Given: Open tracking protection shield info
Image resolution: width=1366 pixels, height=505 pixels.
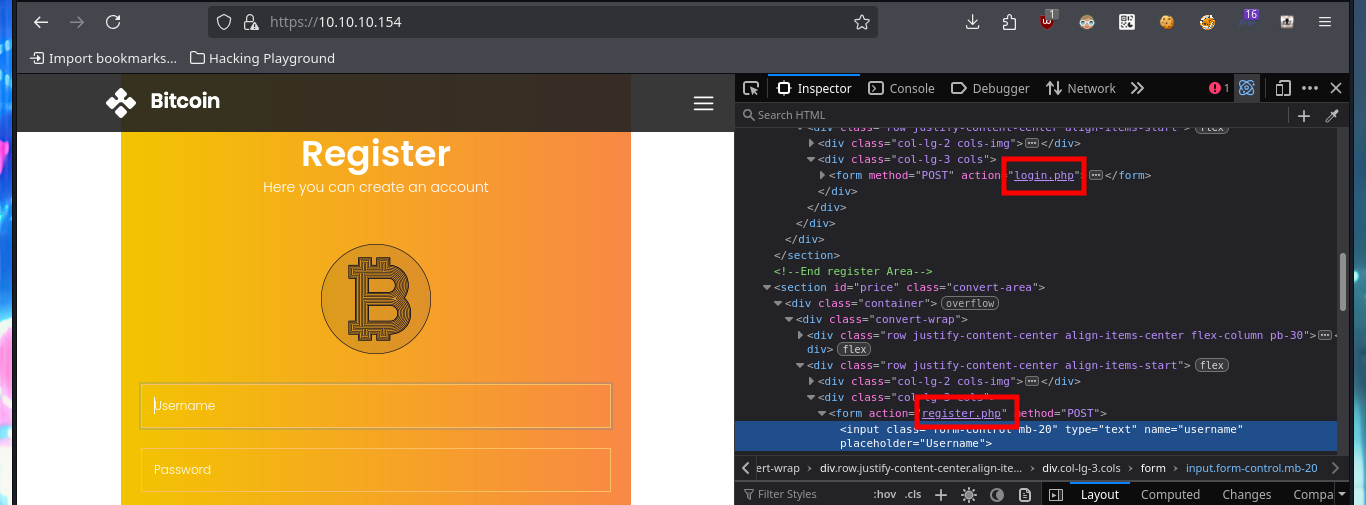Looking at the screenshot, I should 224,22.
